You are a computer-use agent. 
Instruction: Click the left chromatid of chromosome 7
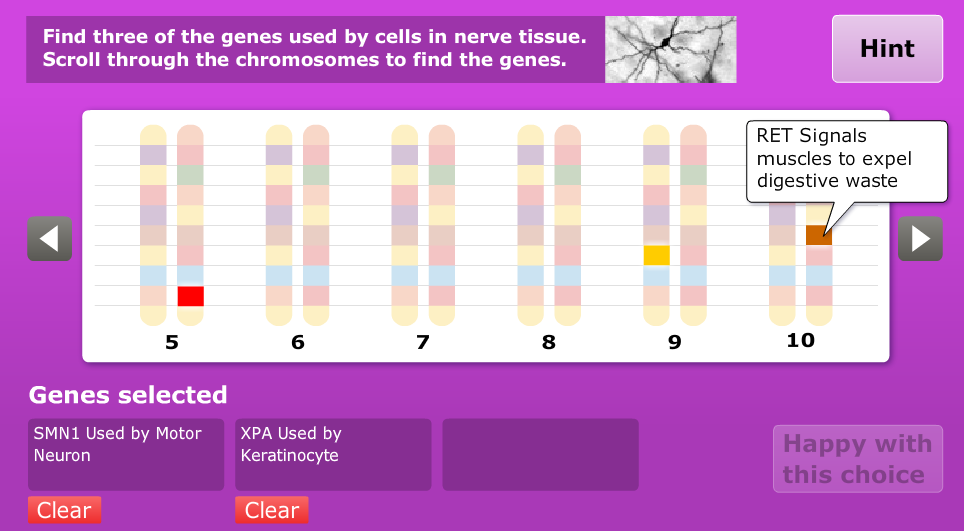(404, 225)
